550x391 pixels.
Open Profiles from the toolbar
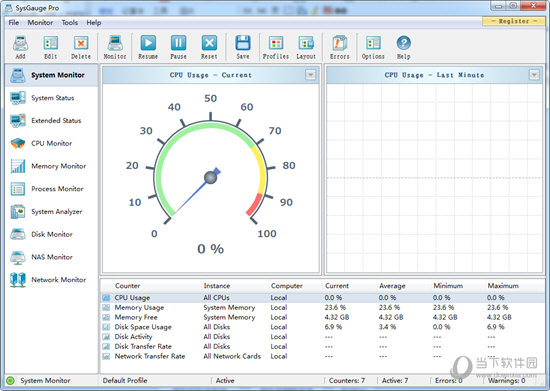pos(276,47)
